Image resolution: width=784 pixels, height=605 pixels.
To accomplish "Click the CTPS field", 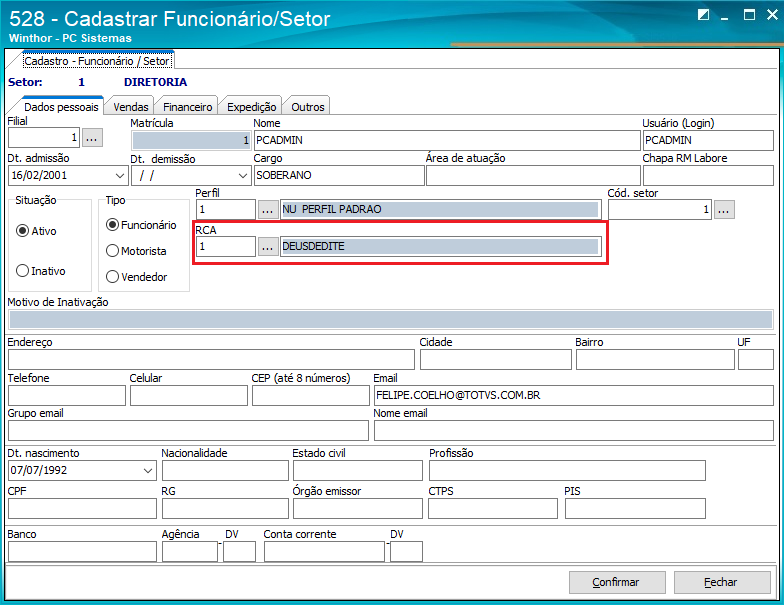I will pos(493,508).
